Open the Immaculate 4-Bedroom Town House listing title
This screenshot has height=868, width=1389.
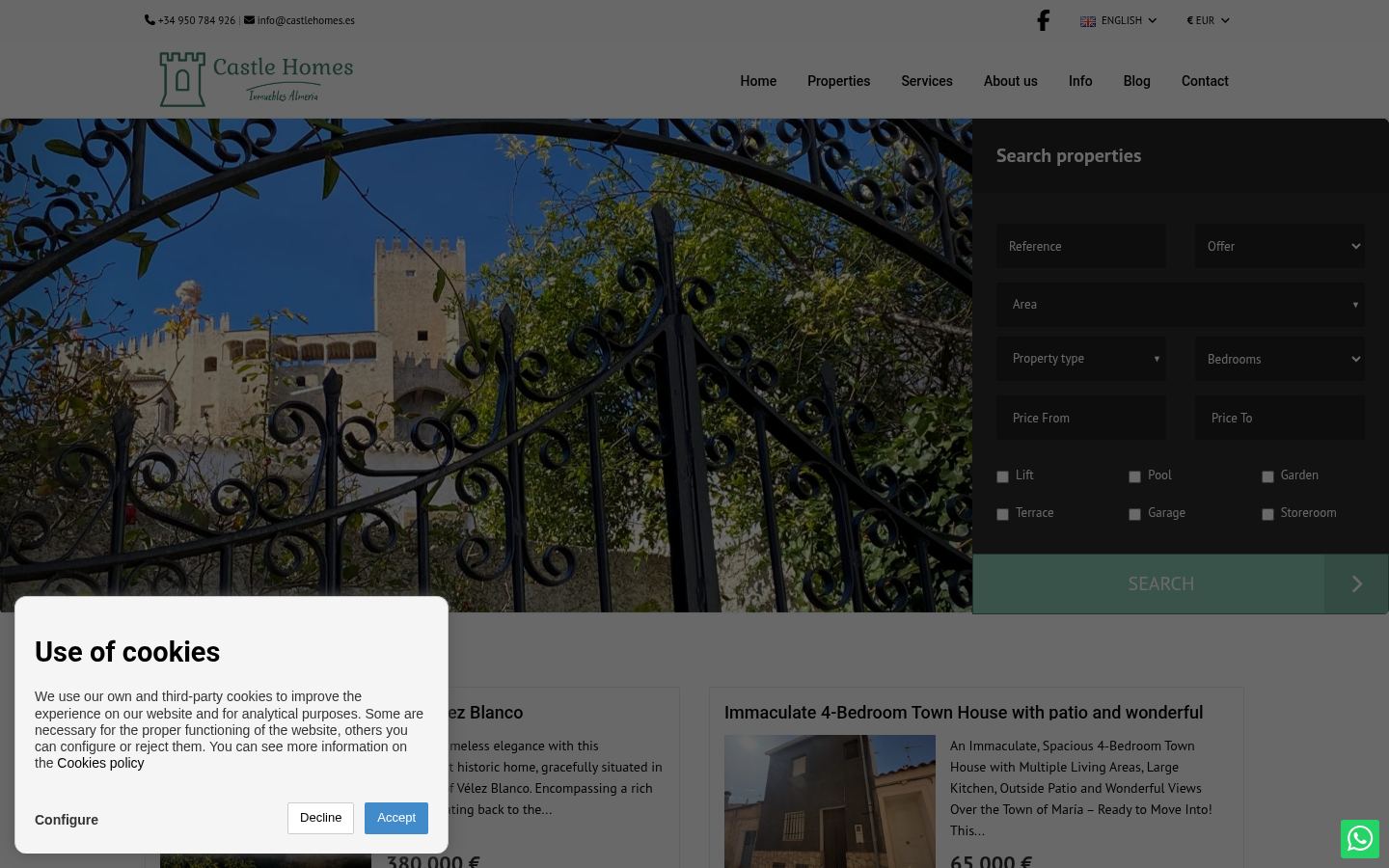click(x=964, y=713)
